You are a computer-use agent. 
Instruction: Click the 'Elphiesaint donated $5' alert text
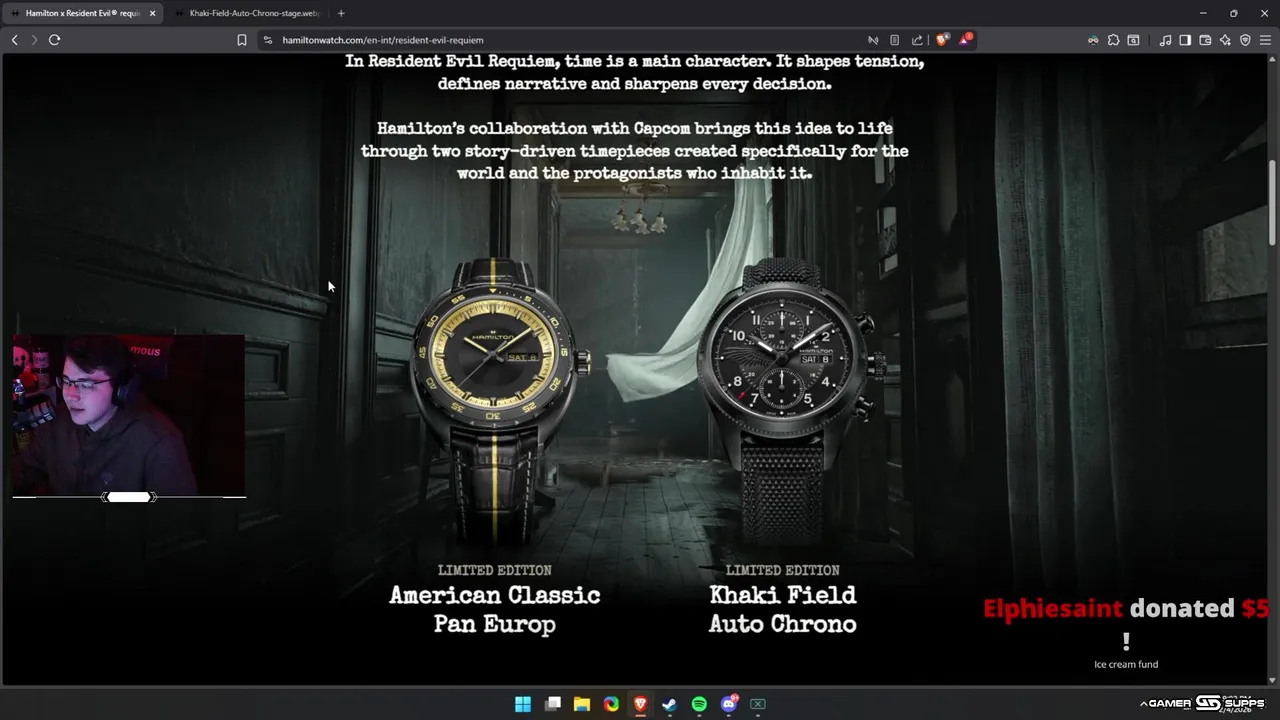click(1126, 608)
